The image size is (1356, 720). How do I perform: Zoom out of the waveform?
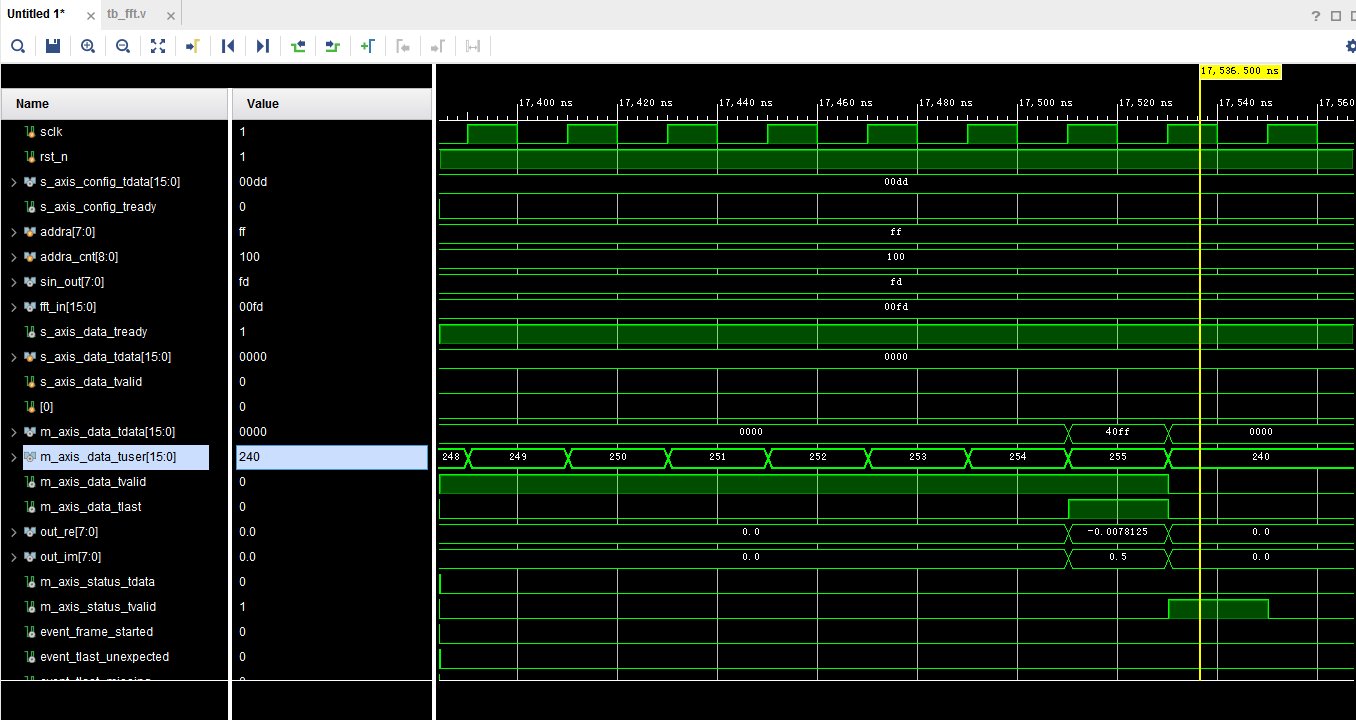pyautogui.click(x=123, y=46)
